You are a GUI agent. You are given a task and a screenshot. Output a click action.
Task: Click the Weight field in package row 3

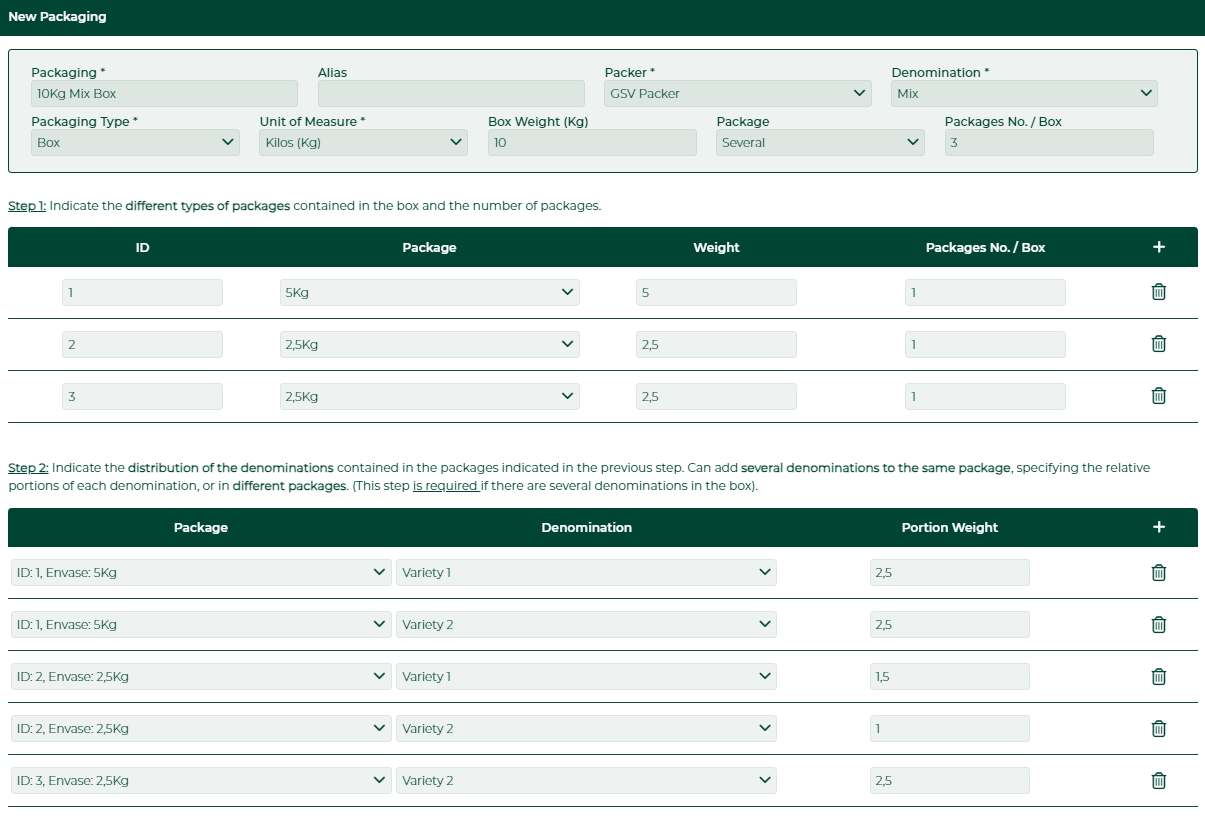[x=716, y=397]
